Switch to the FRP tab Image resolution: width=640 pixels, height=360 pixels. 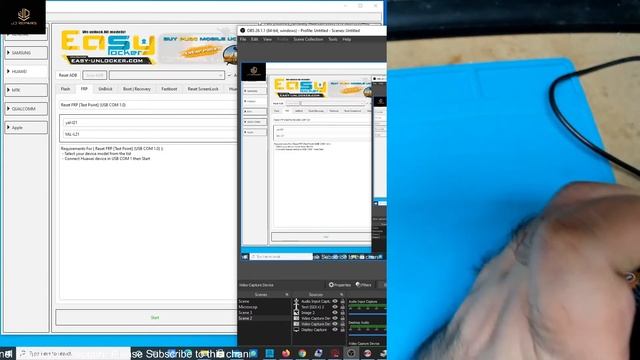click(x=84, y=89)
